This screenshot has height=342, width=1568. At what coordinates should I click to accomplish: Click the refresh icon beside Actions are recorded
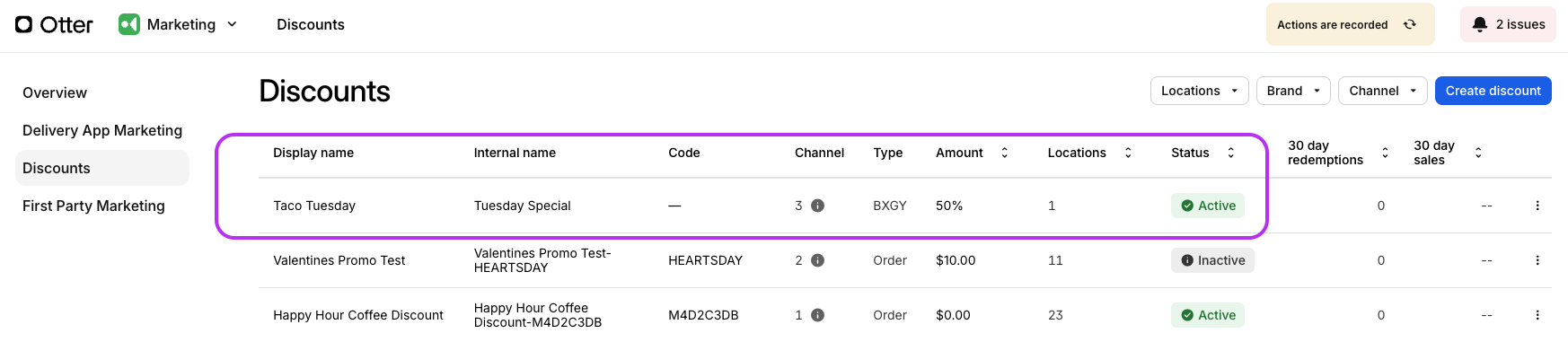tap(1410, 24)
